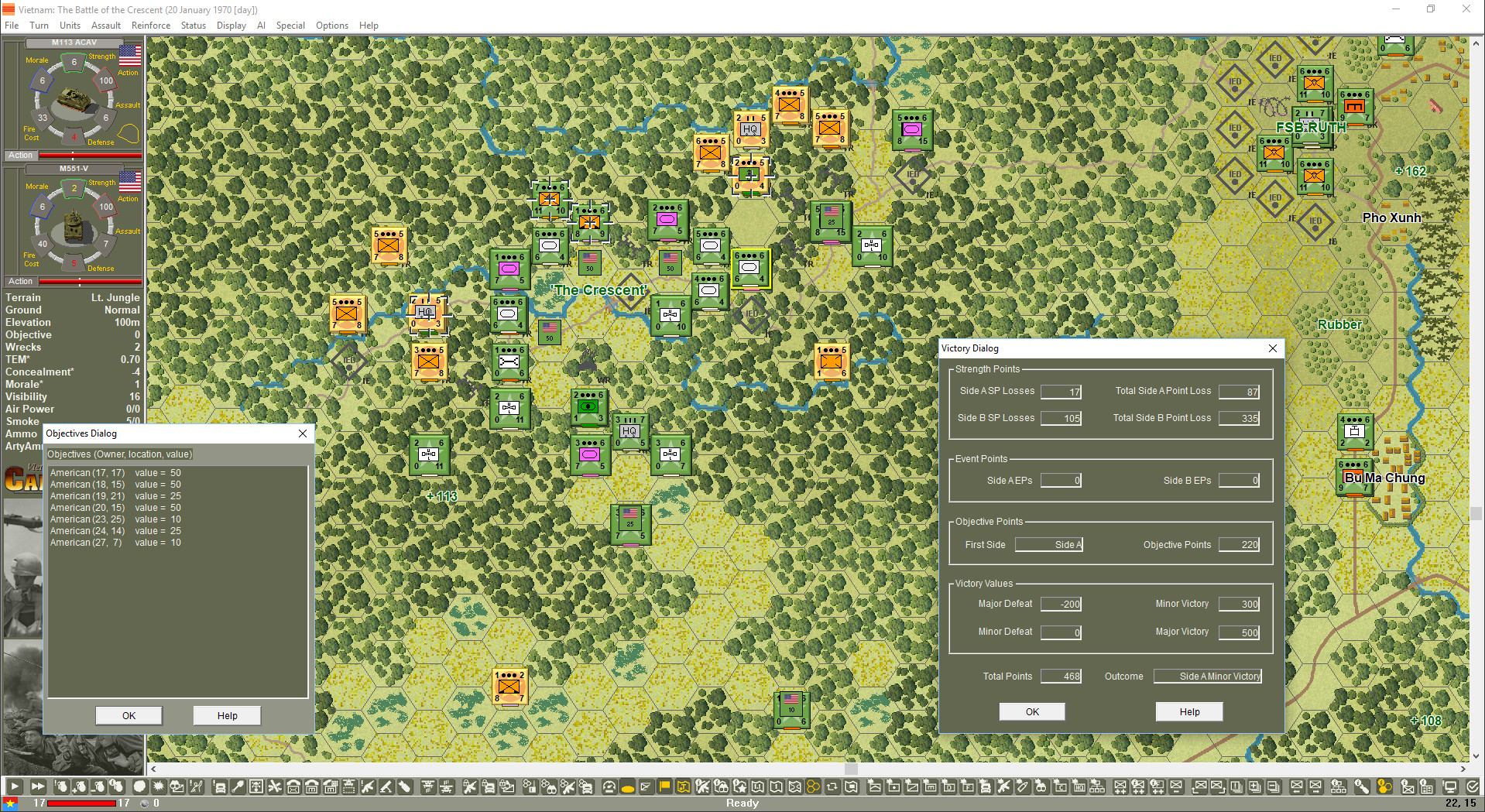
Task: Click the grenade with plus icon
Action: [79, 786]
